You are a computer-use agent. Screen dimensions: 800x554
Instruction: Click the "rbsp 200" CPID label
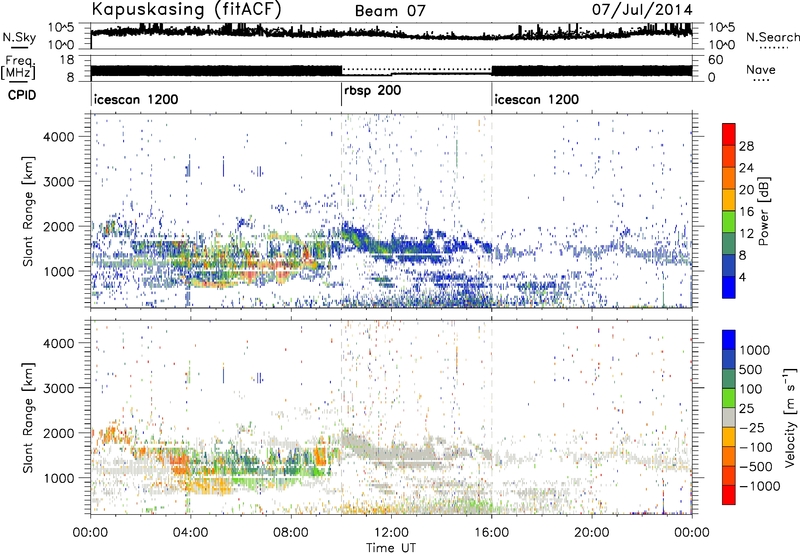coord(372,91)
